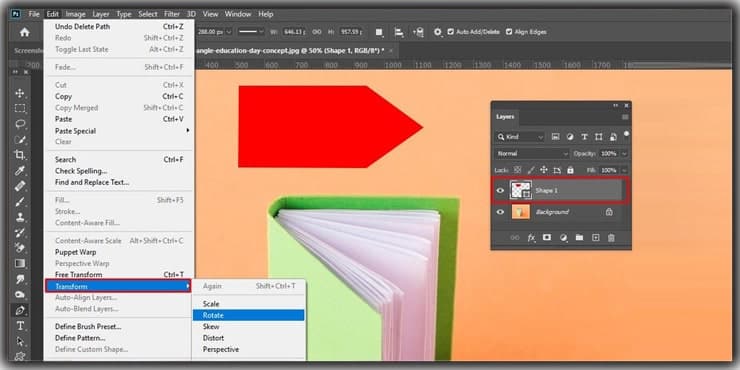Screen dimensions: 740x370
Task: Toggle layer filtering on/off switch
Action: point(626,135)
